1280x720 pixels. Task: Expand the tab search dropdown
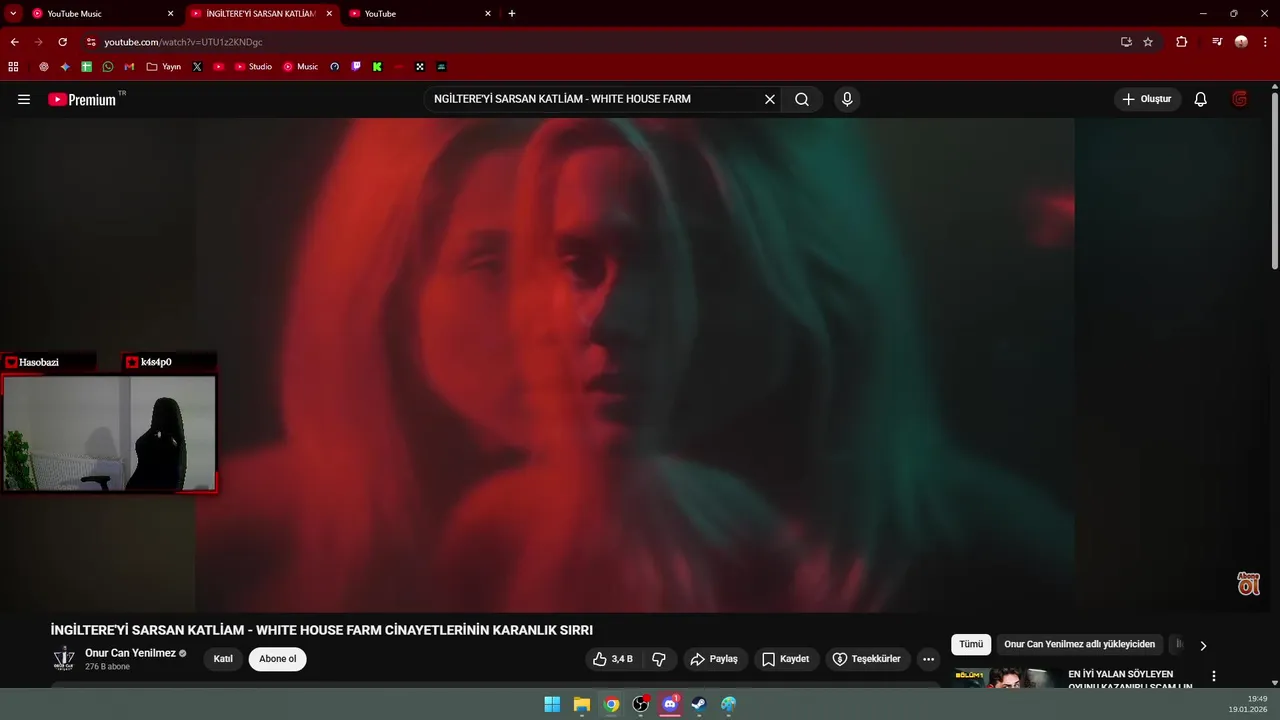pos(13,14)
